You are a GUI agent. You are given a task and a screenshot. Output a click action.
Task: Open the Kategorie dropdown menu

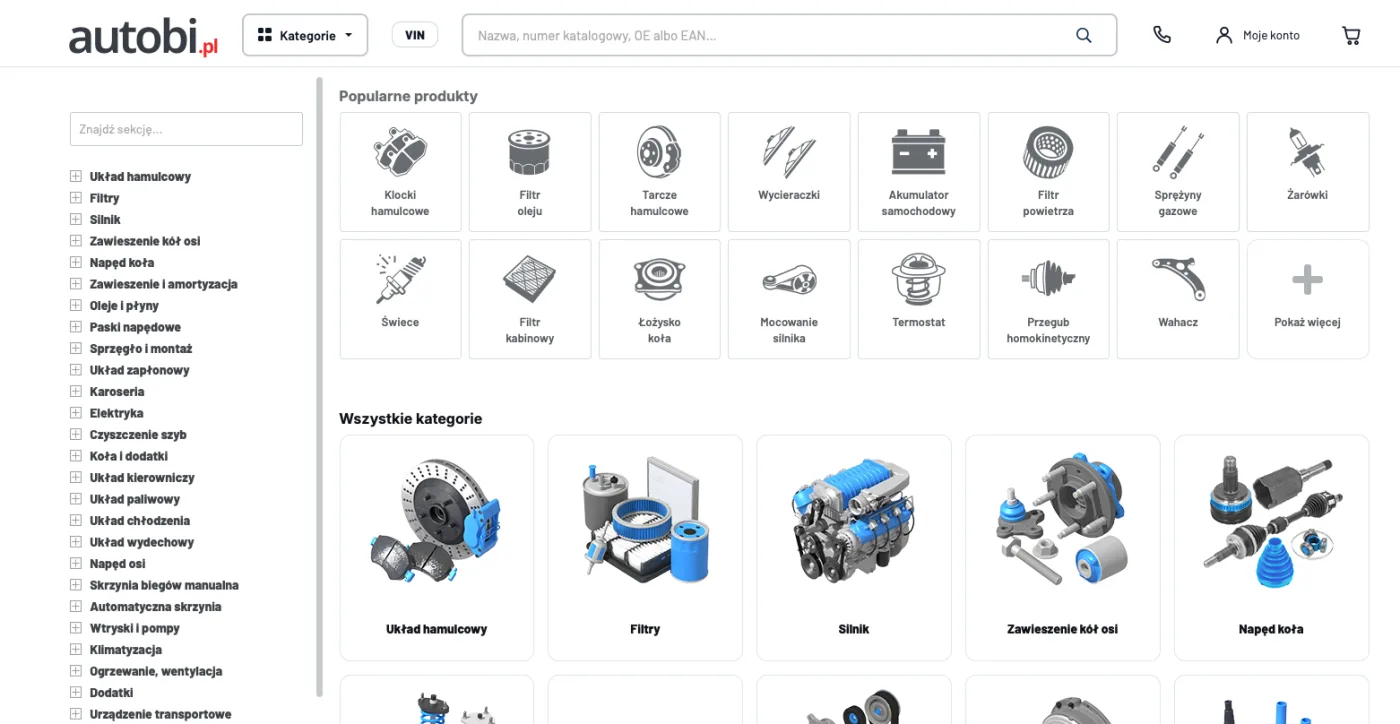coord(305,35)
